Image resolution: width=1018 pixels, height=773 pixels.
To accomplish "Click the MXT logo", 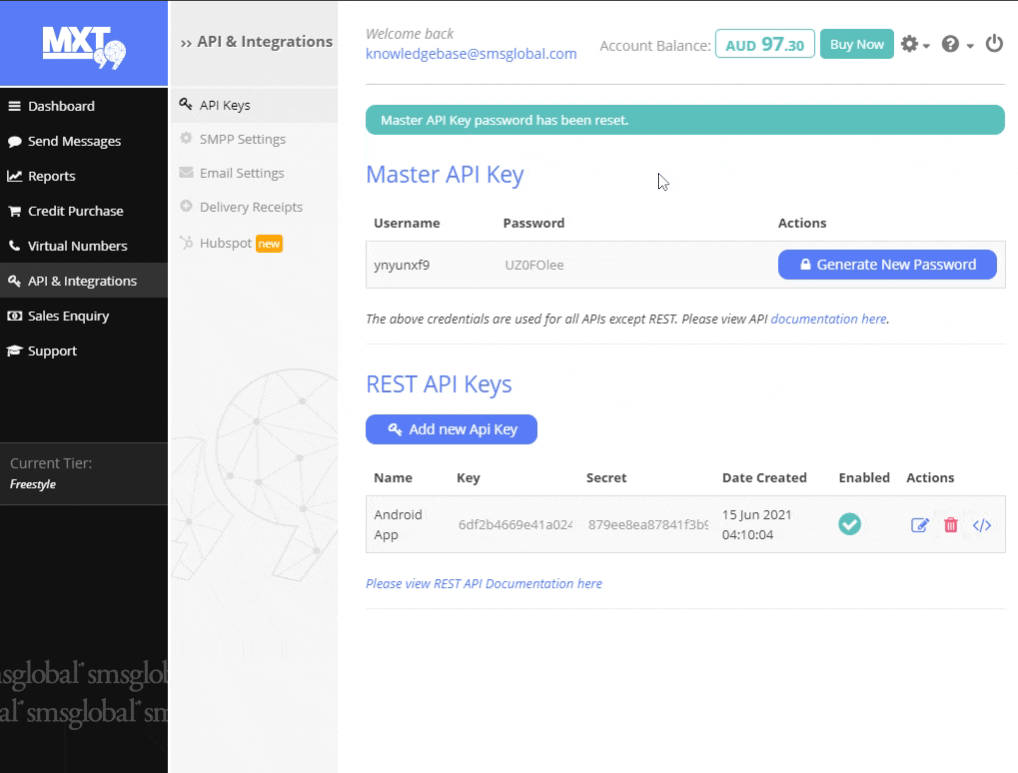I will 84,44.
